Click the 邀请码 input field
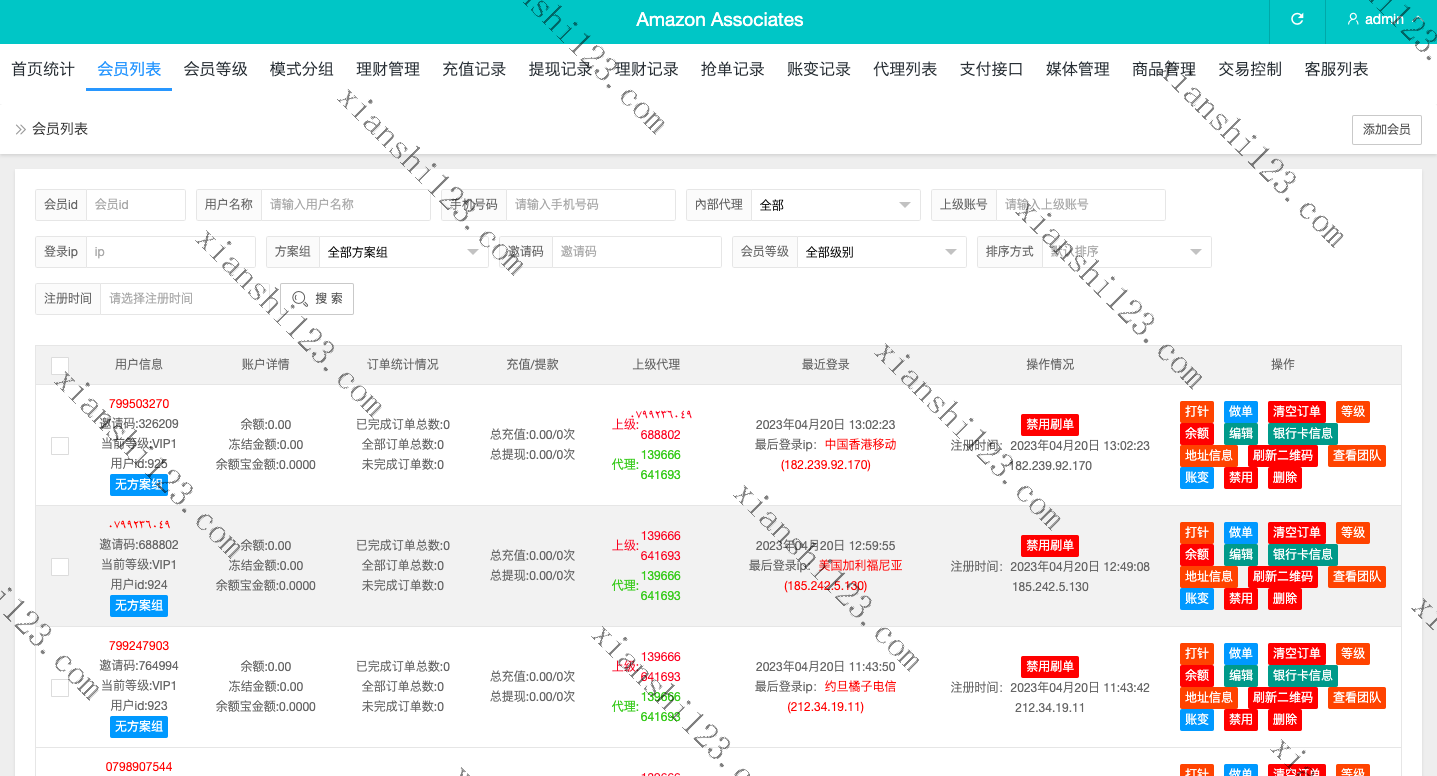The width and height of the screenshot is (1437, 776). (x=637, y=252)
